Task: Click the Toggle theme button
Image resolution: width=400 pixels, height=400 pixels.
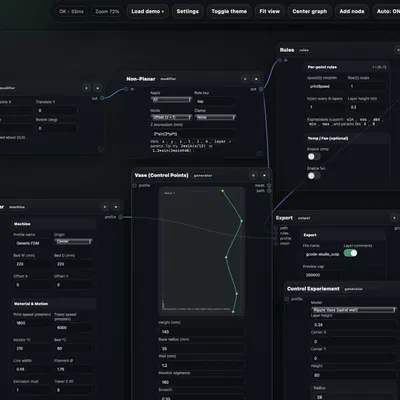Action: pos(229,11)
